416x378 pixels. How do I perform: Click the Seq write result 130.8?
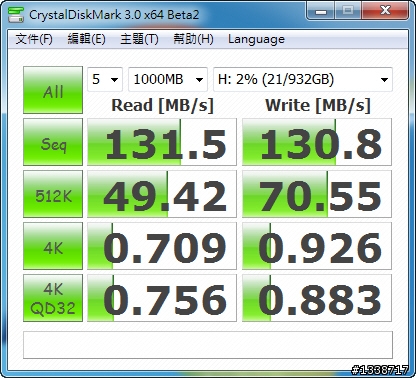(x=317, y=142)
